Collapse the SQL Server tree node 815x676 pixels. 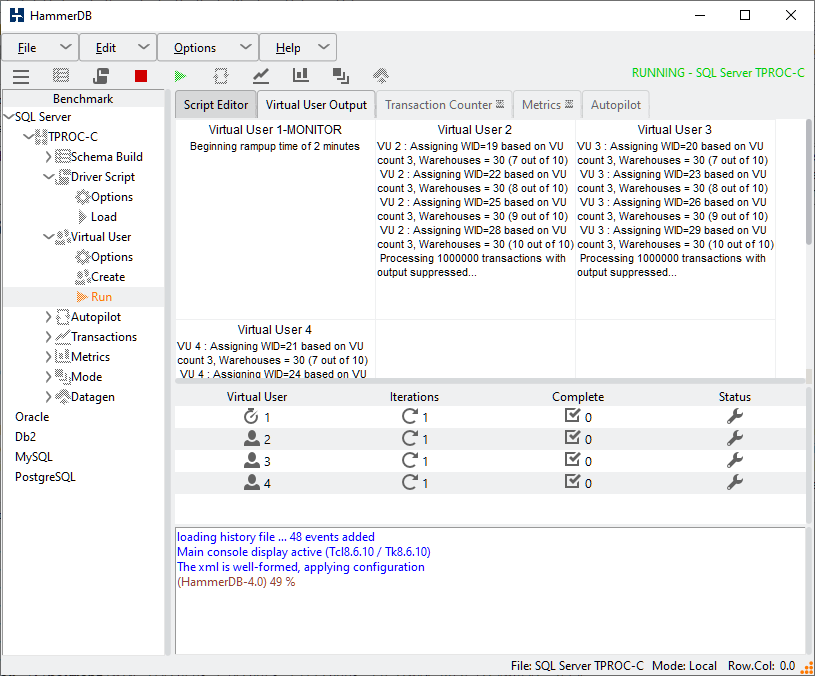tap(9, 116)
